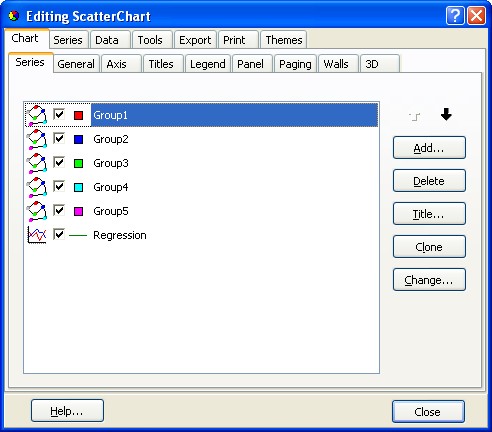Open the Legend sub-tab
Image resolution: width=492 pixels, height=432 pixels.
pos(208,64)
